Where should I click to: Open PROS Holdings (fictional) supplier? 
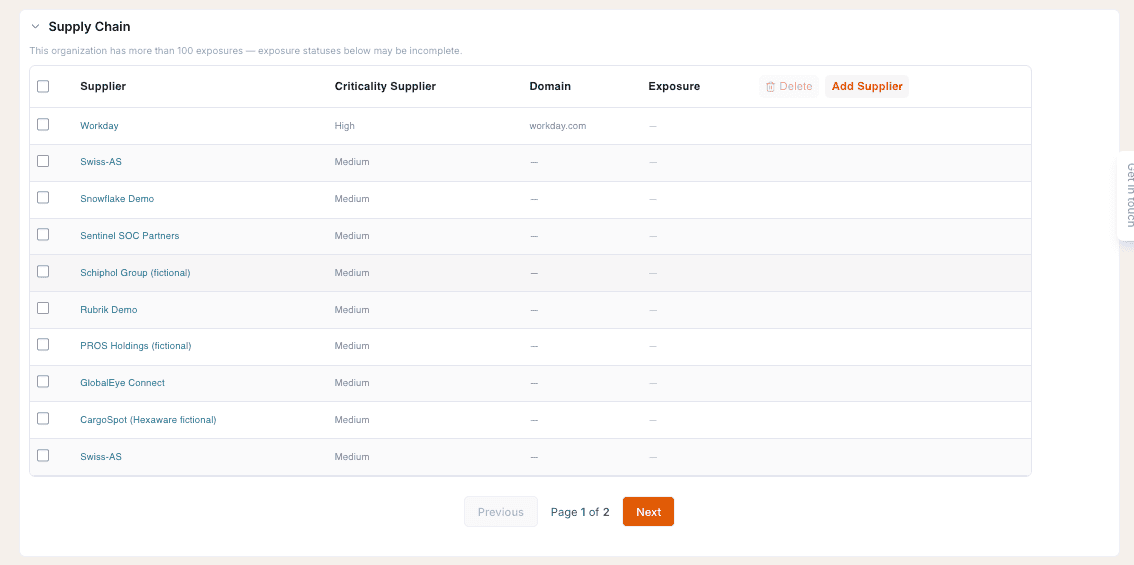pos(135,346)
